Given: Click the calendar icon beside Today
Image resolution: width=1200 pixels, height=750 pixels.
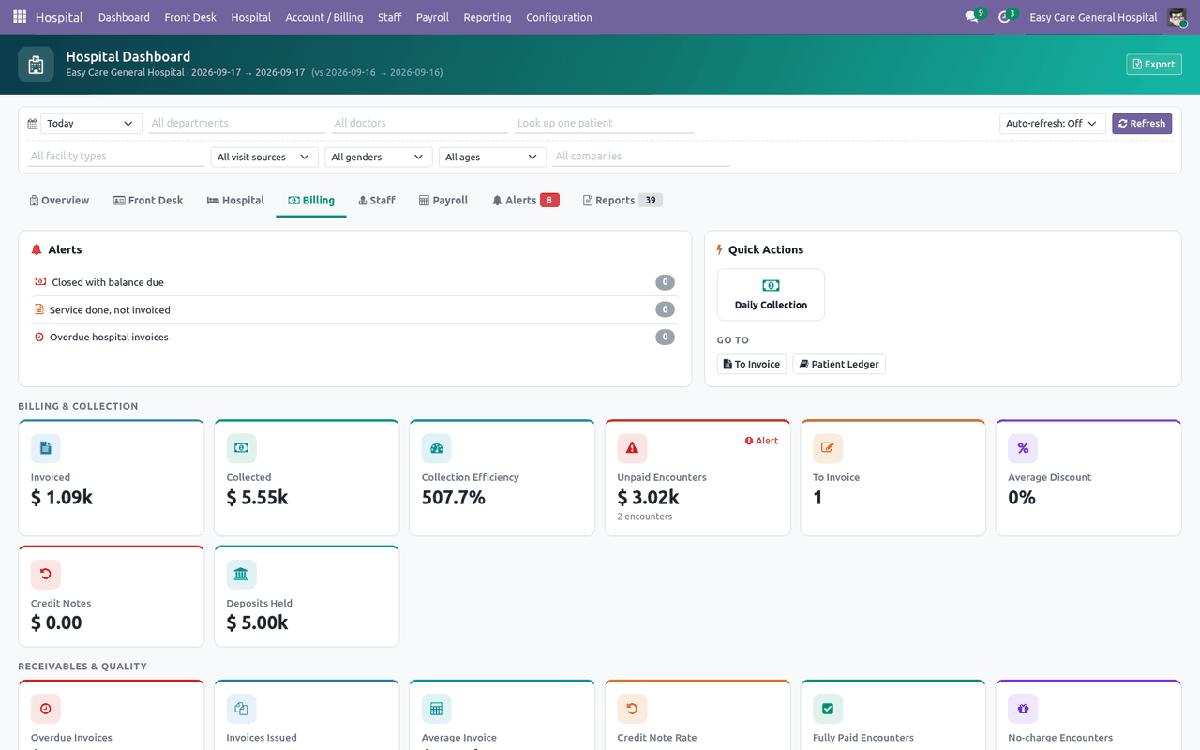Looking at the screenshot, I should pos(33,124).
